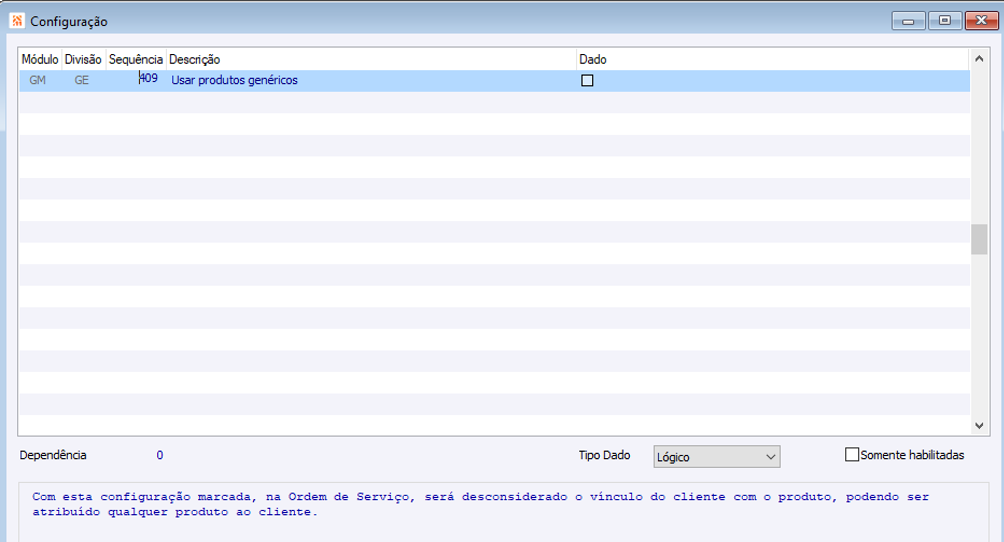Click the scroll up arrow of list
Image resolution: width=1004 pixels, height=542 pixels.
(x=979, y=59)
